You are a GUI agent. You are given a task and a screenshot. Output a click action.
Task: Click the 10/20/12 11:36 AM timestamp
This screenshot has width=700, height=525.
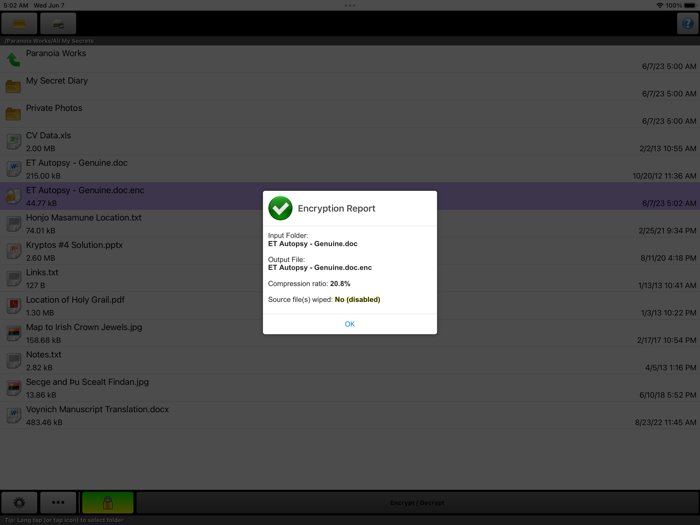coord(664,176)
